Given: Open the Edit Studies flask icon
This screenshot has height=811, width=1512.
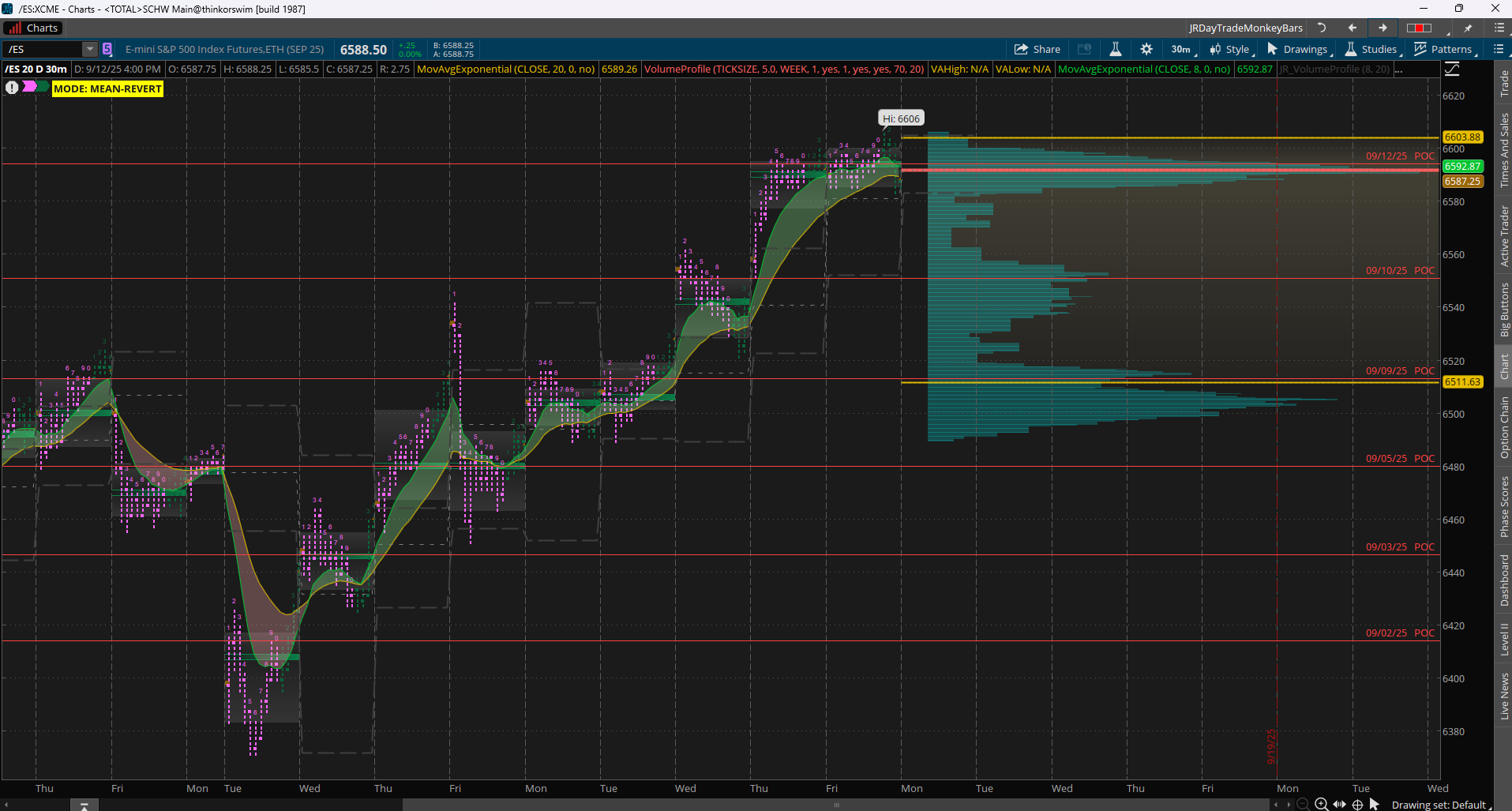Looking at the screenshot, I should 1116,49.
